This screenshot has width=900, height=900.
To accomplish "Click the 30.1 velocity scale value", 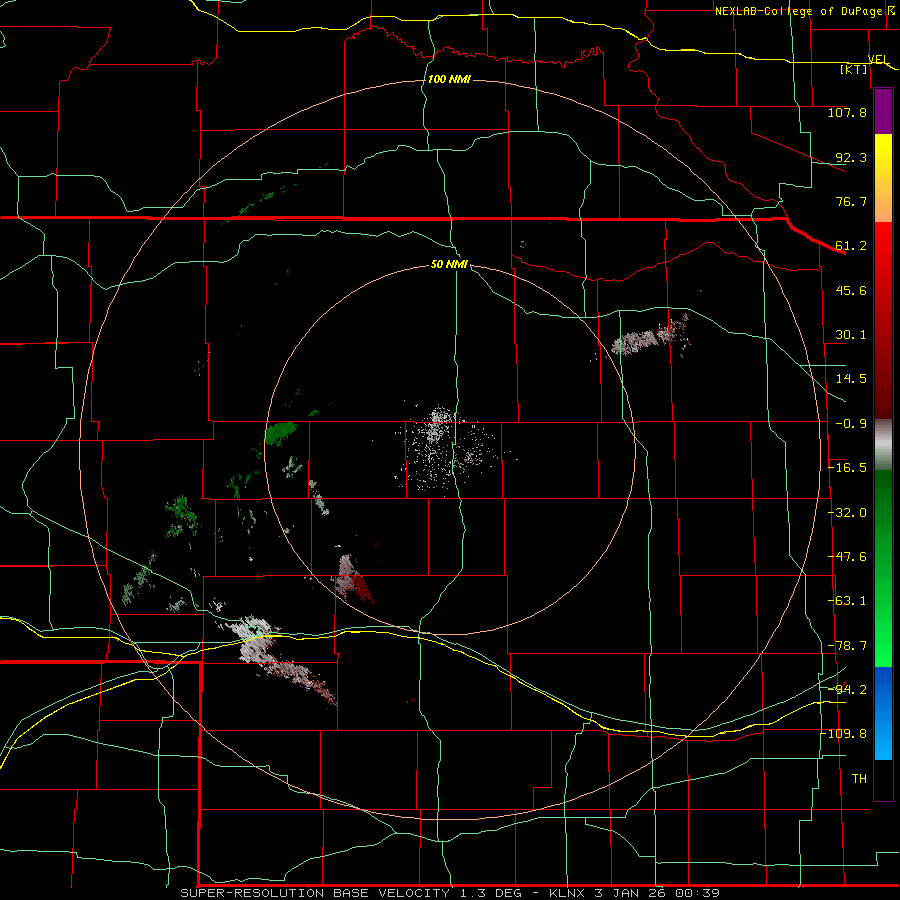I will coord(851,335).
